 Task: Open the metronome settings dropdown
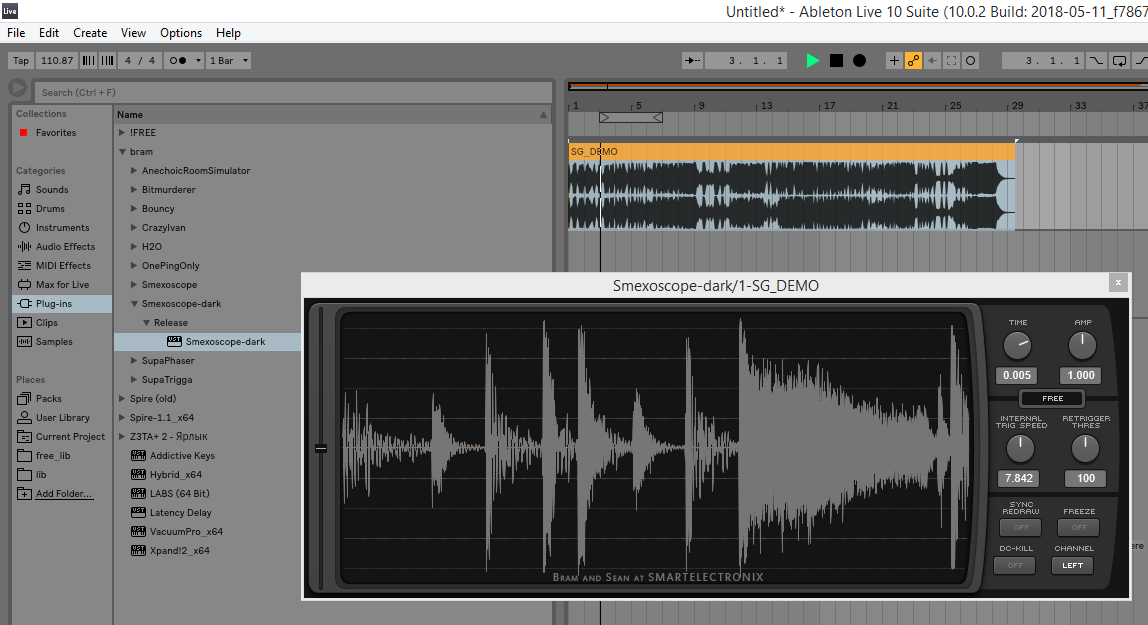[198, 61]
